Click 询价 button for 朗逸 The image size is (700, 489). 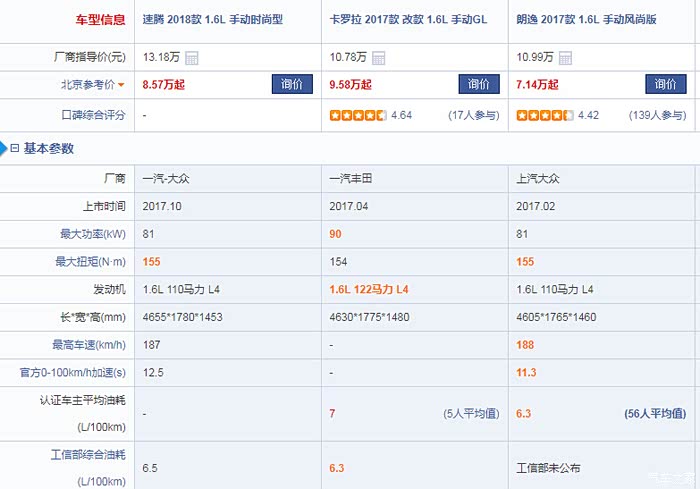tap(666, 85)
